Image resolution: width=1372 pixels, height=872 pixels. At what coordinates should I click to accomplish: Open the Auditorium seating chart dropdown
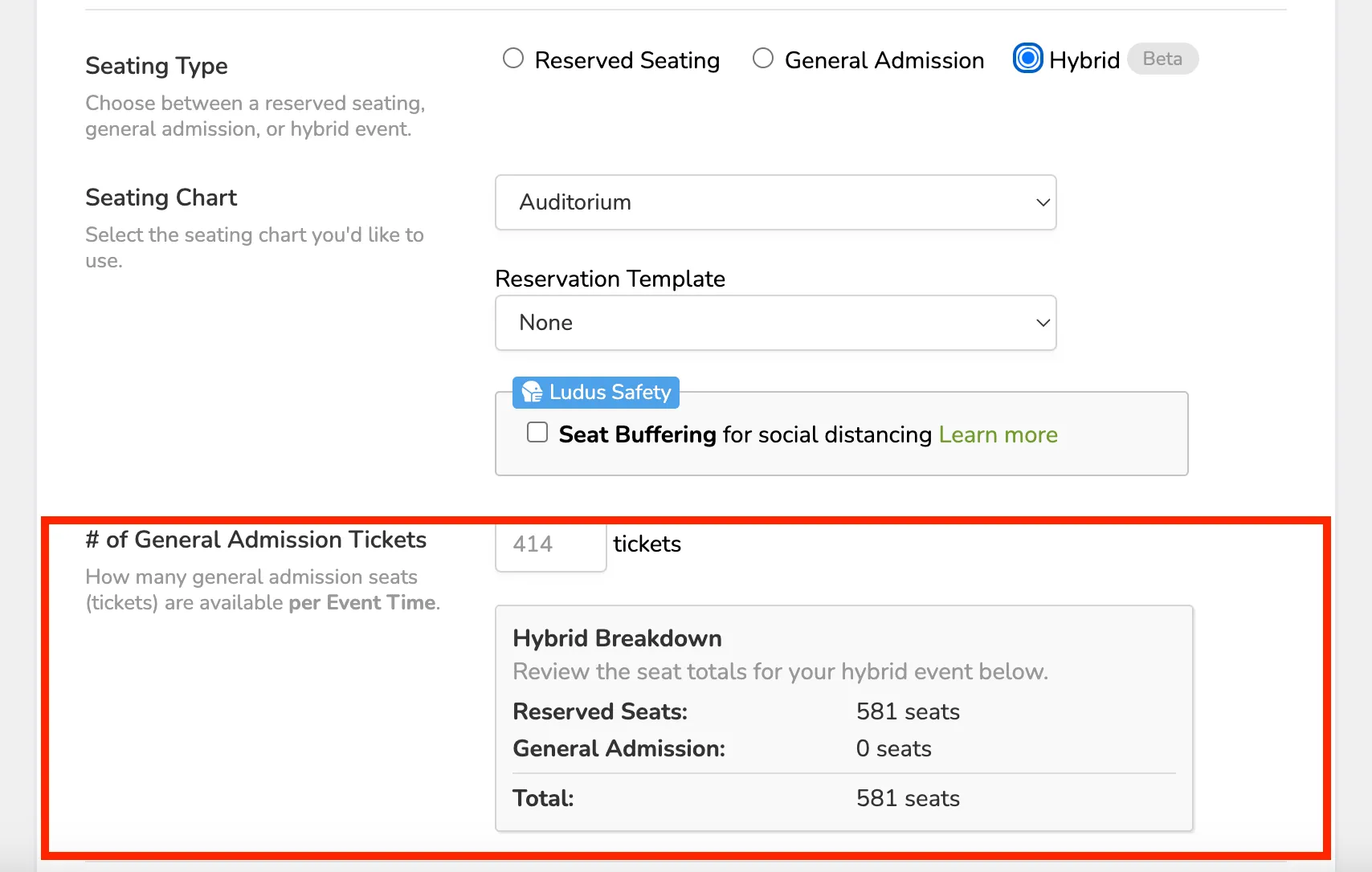775,202
